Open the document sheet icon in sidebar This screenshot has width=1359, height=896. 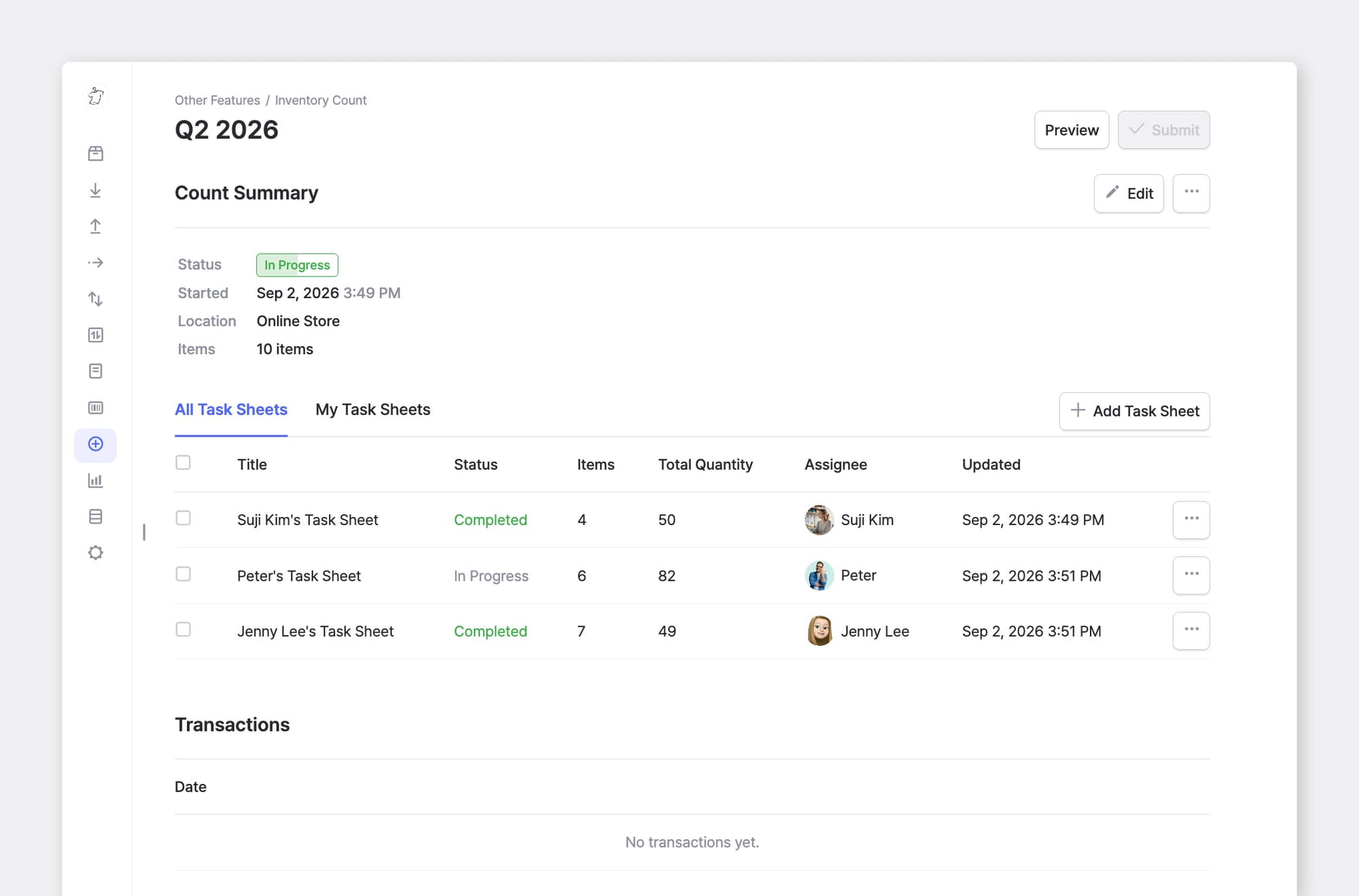(96, 371)
